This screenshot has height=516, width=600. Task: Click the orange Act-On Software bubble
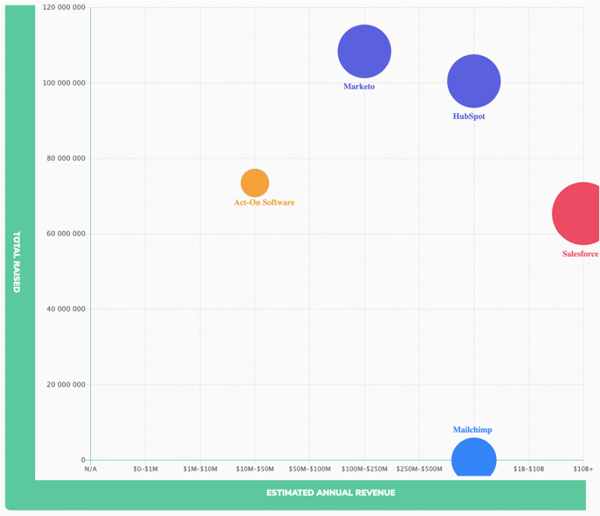[255, 183]
